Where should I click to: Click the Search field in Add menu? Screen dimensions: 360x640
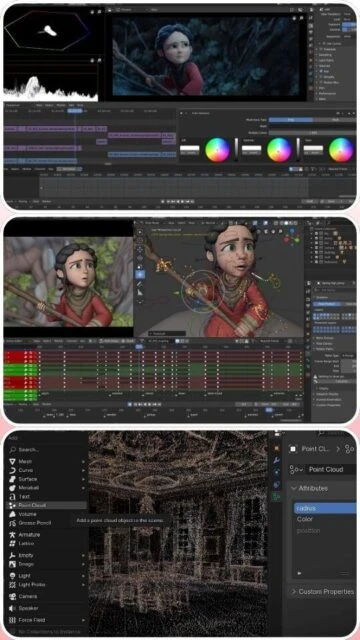(x=47, y=449)
